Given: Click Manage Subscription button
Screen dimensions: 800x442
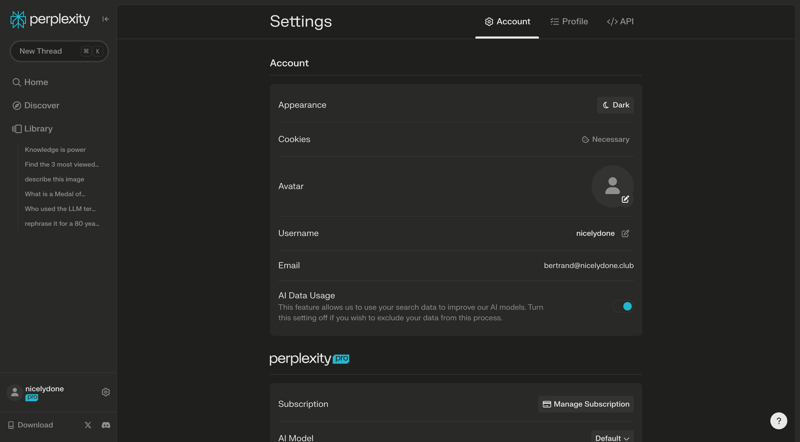Looking at the screenshot, I should pyautogui.click(x=586, y=404).
